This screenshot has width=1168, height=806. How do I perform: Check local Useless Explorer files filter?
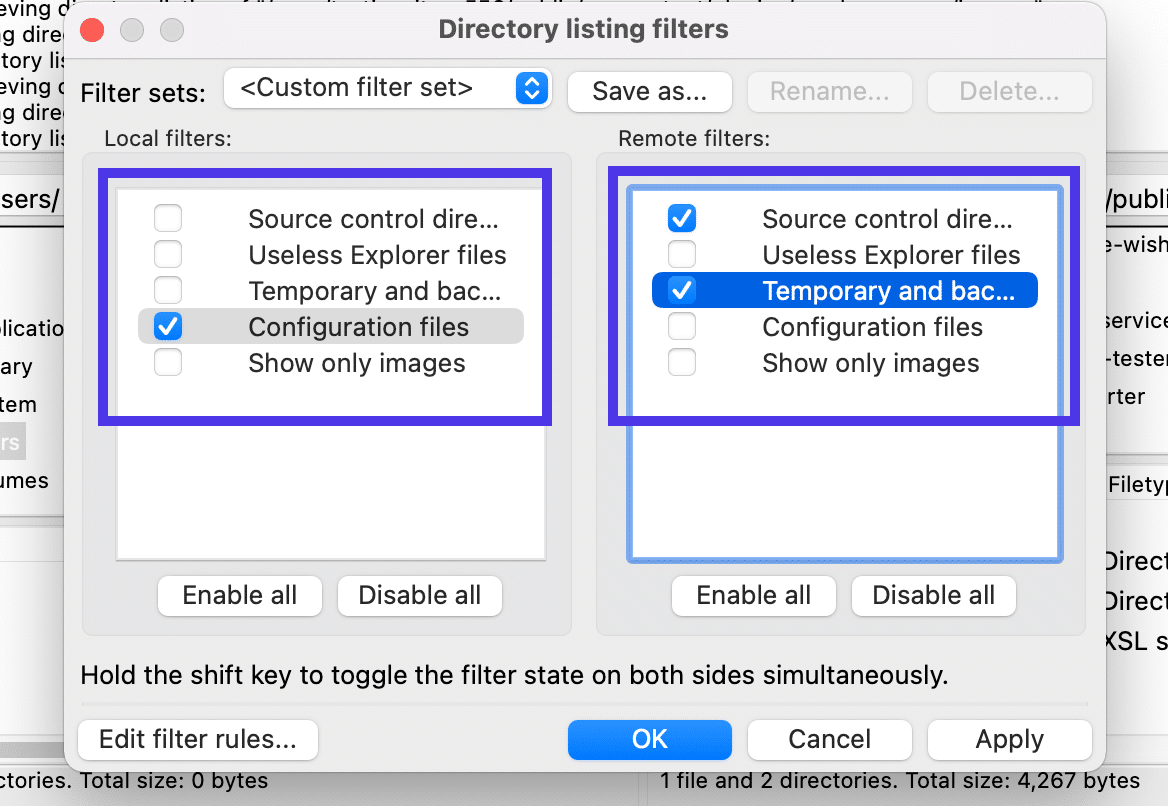coord(168,255)
